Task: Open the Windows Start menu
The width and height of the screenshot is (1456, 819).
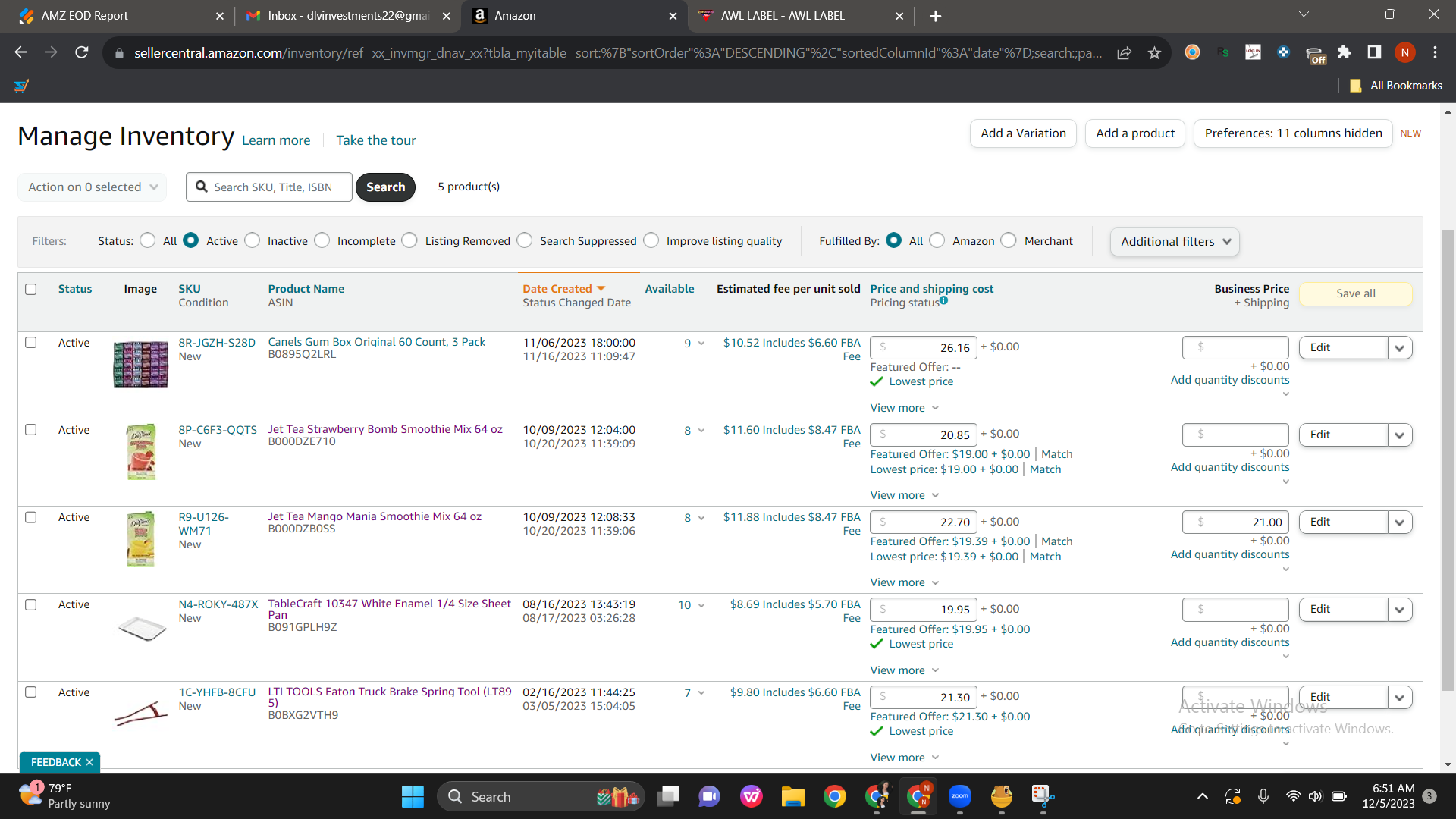Action: [x=413, y=796]
